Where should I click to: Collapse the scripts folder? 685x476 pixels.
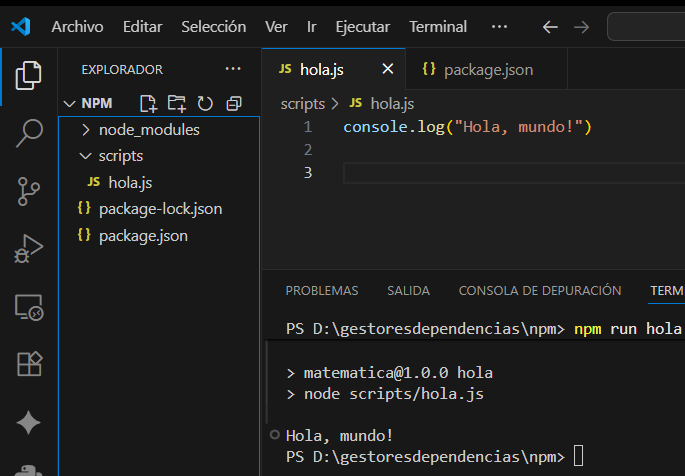point(120,156)
